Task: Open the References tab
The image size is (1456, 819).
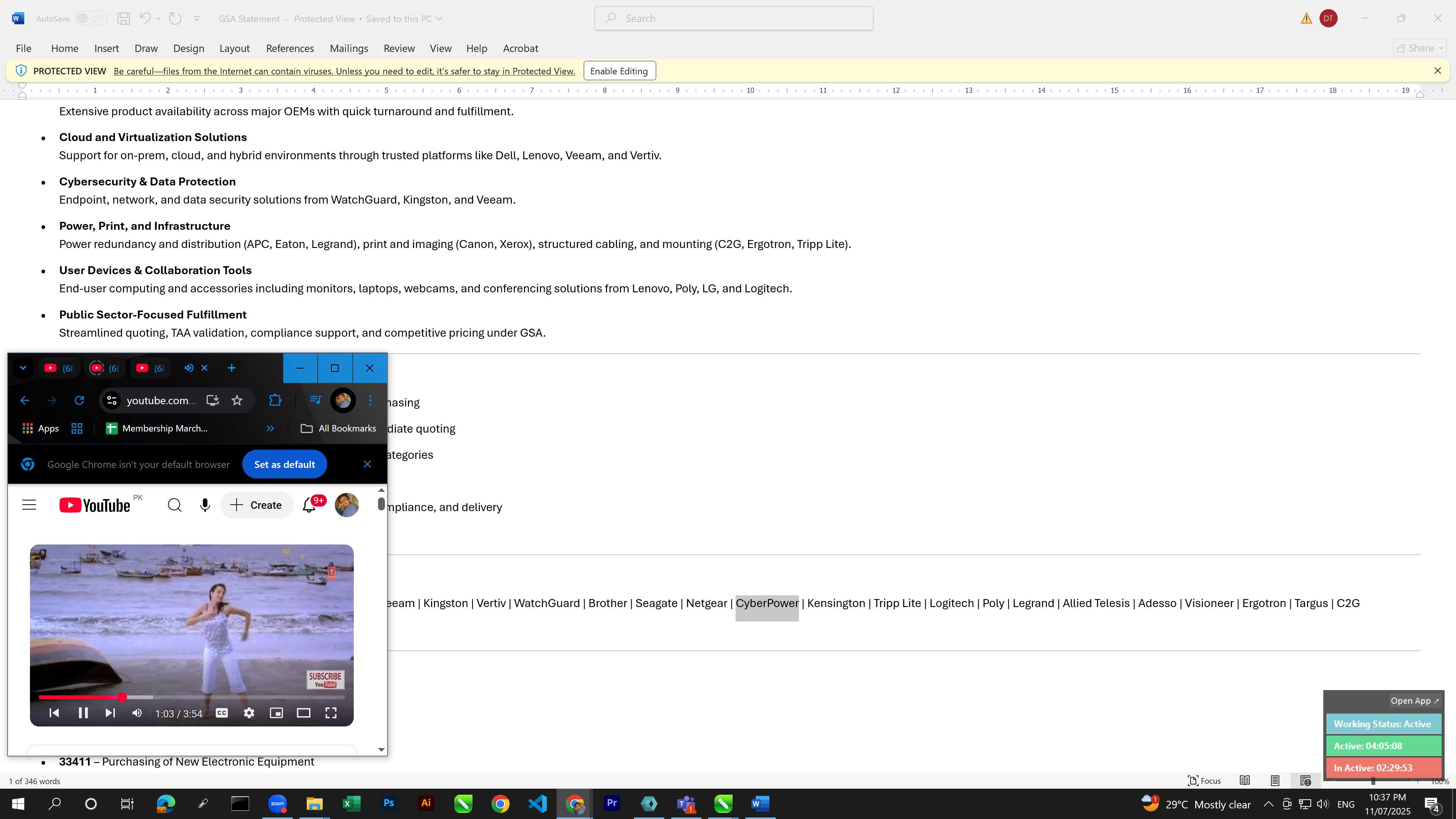Action: point(290,49)
